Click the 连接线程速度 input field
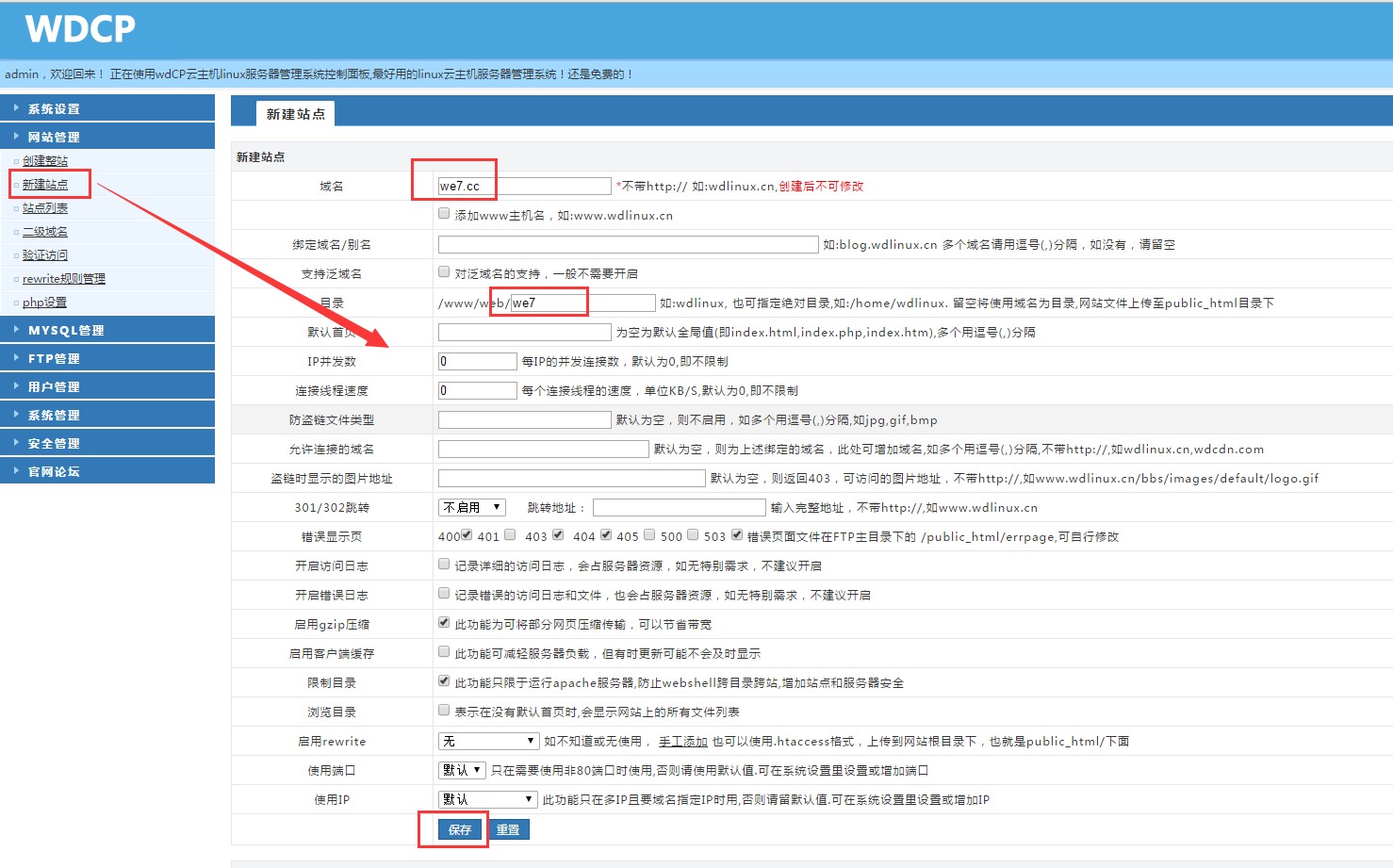1393x868 pixels. click(477, 390)
